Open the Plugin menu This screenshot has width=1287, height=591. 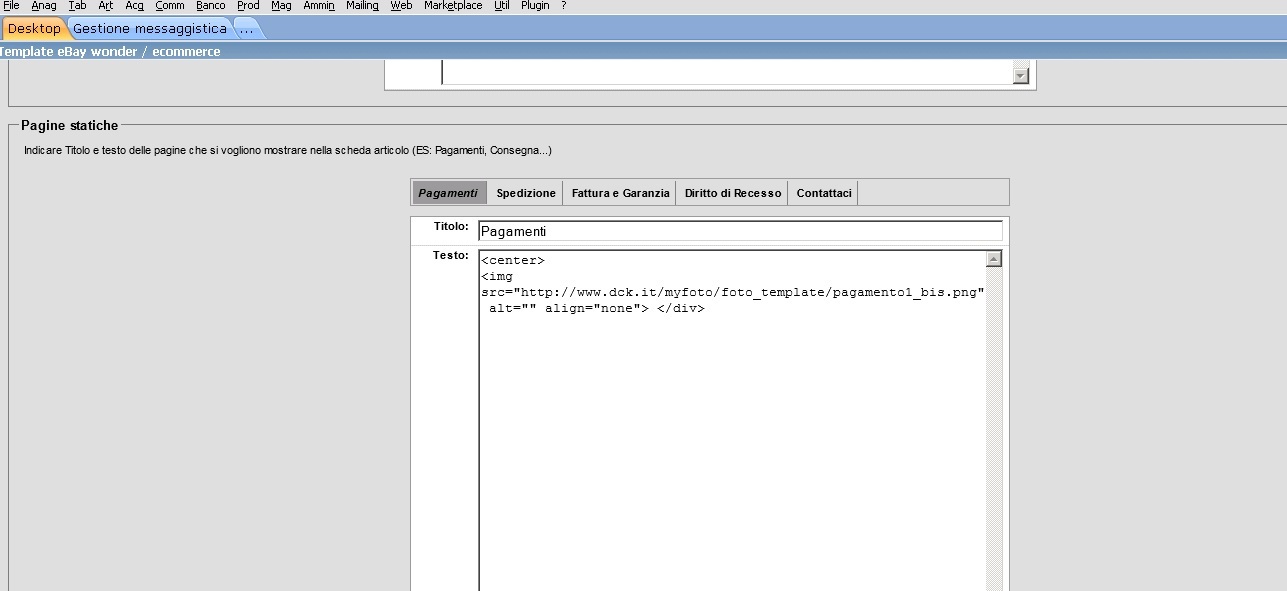pos(535,6)
